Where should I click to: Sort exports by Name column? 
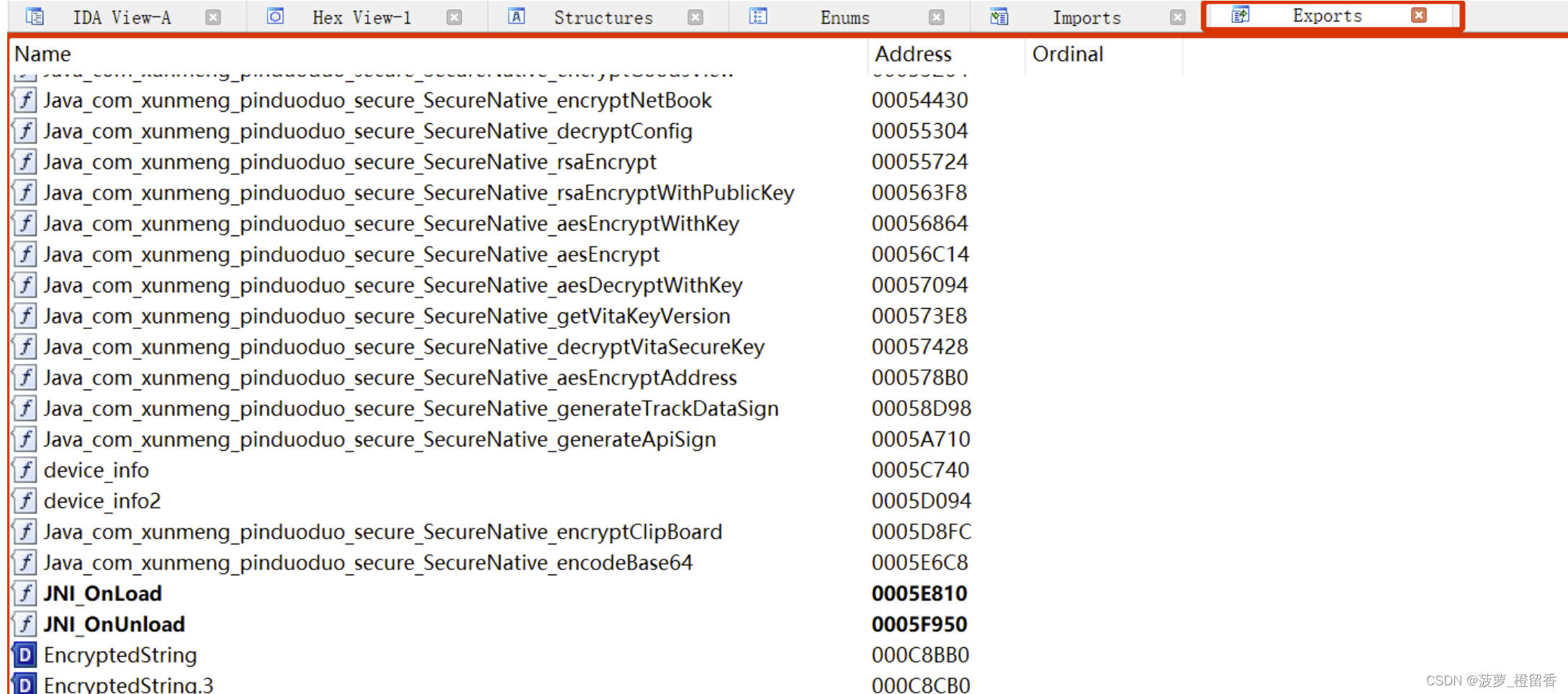438,54
